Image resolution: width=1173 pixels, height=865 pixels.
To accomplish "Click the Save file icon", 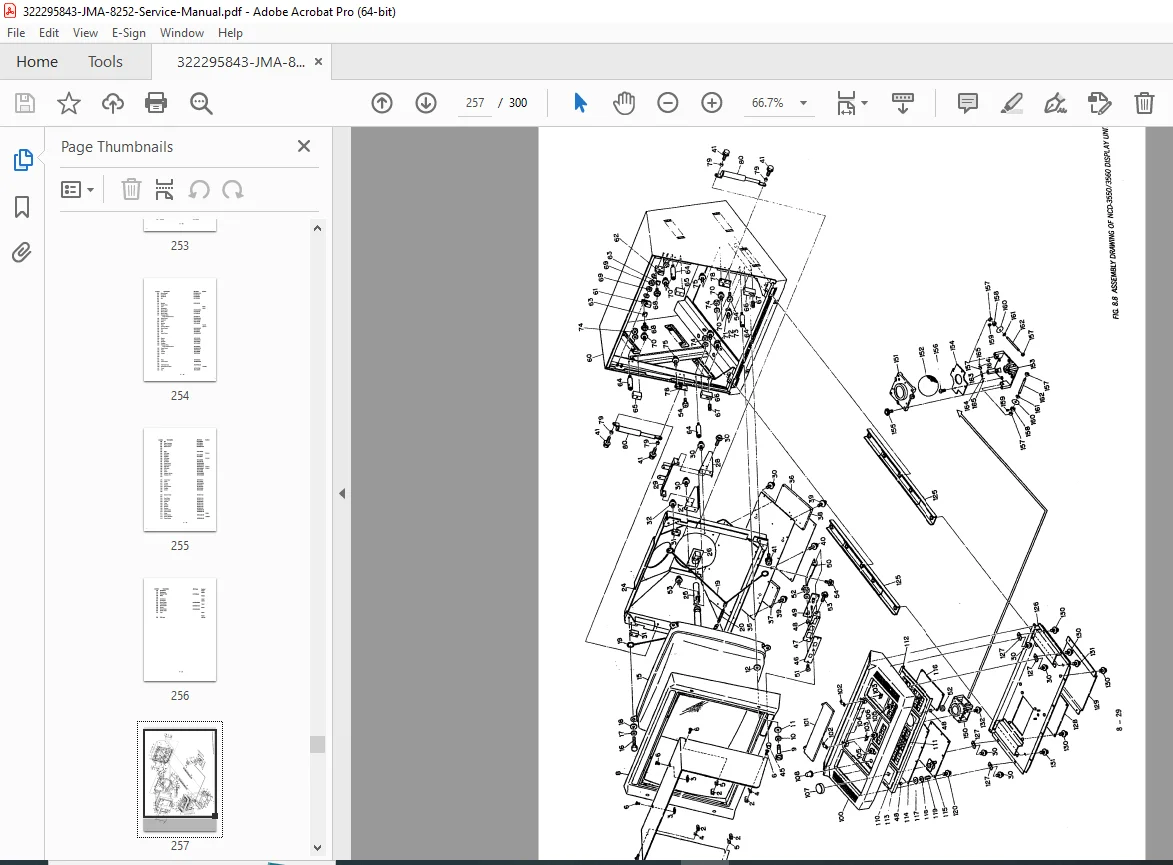I will [25, 103].
